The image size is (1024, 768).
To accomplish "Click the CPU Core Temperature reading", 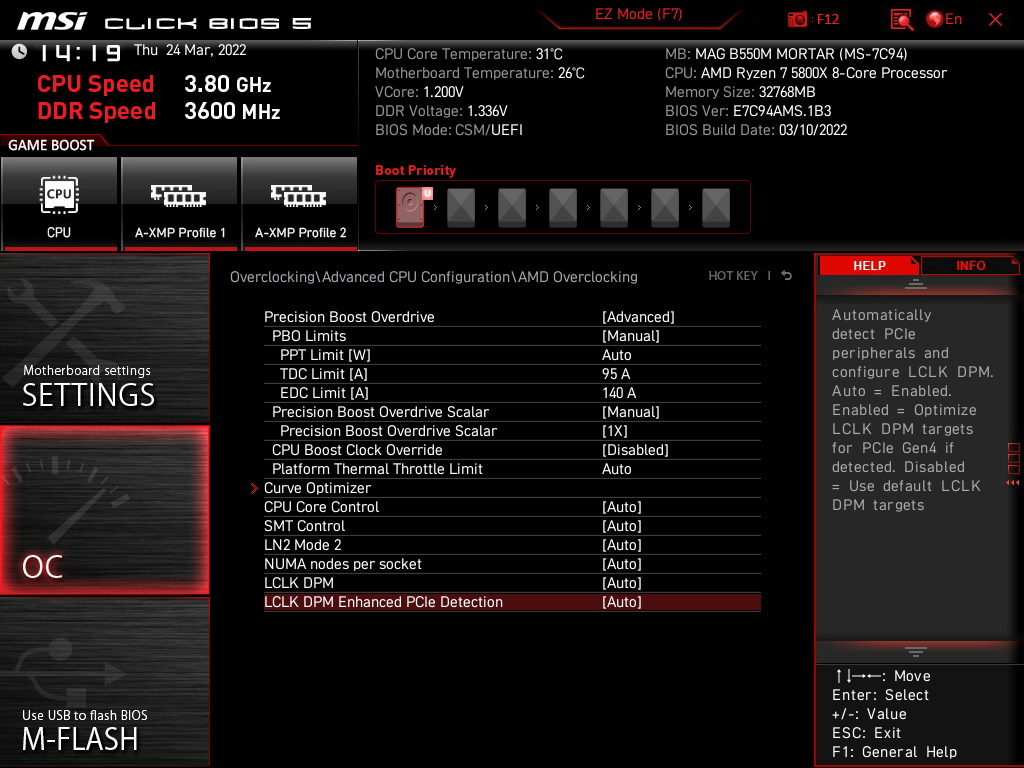I will [x=468, y=54].
